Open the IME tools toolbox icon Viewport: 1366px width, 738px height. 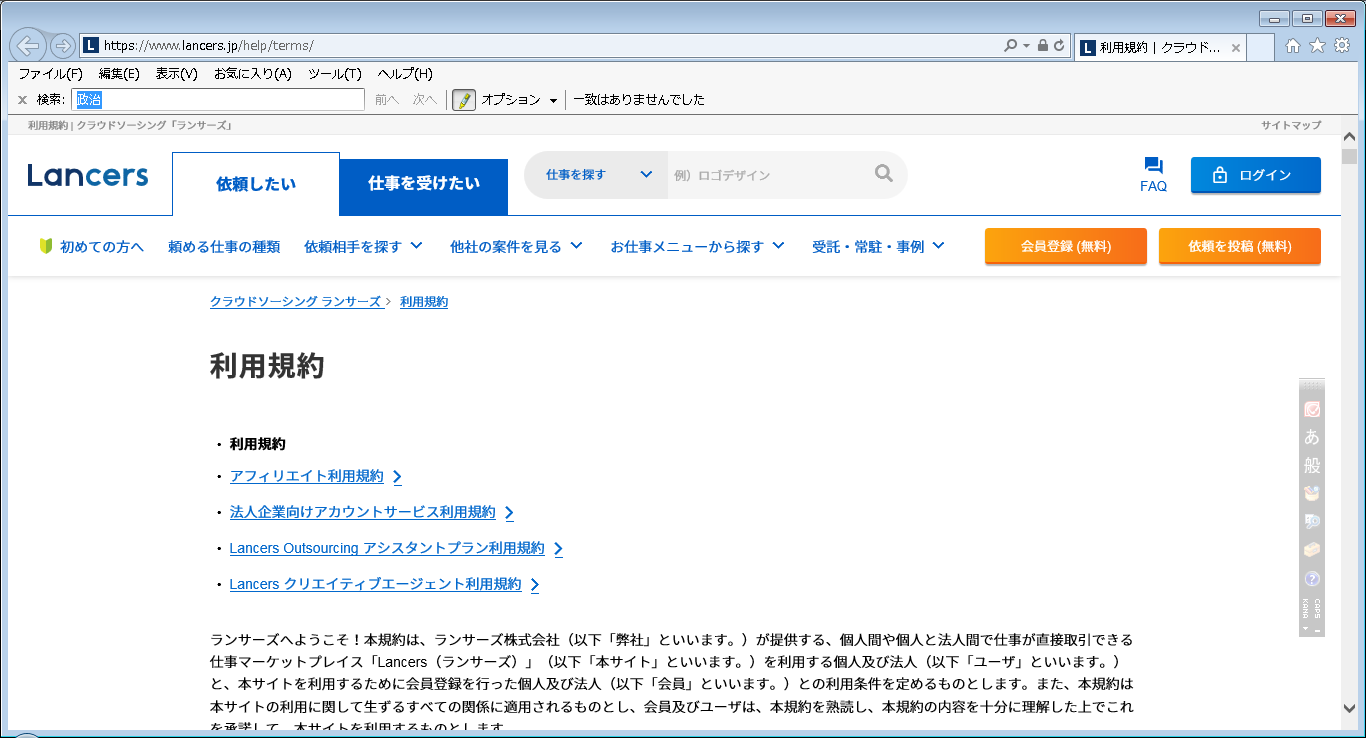tap(1312, 550)
